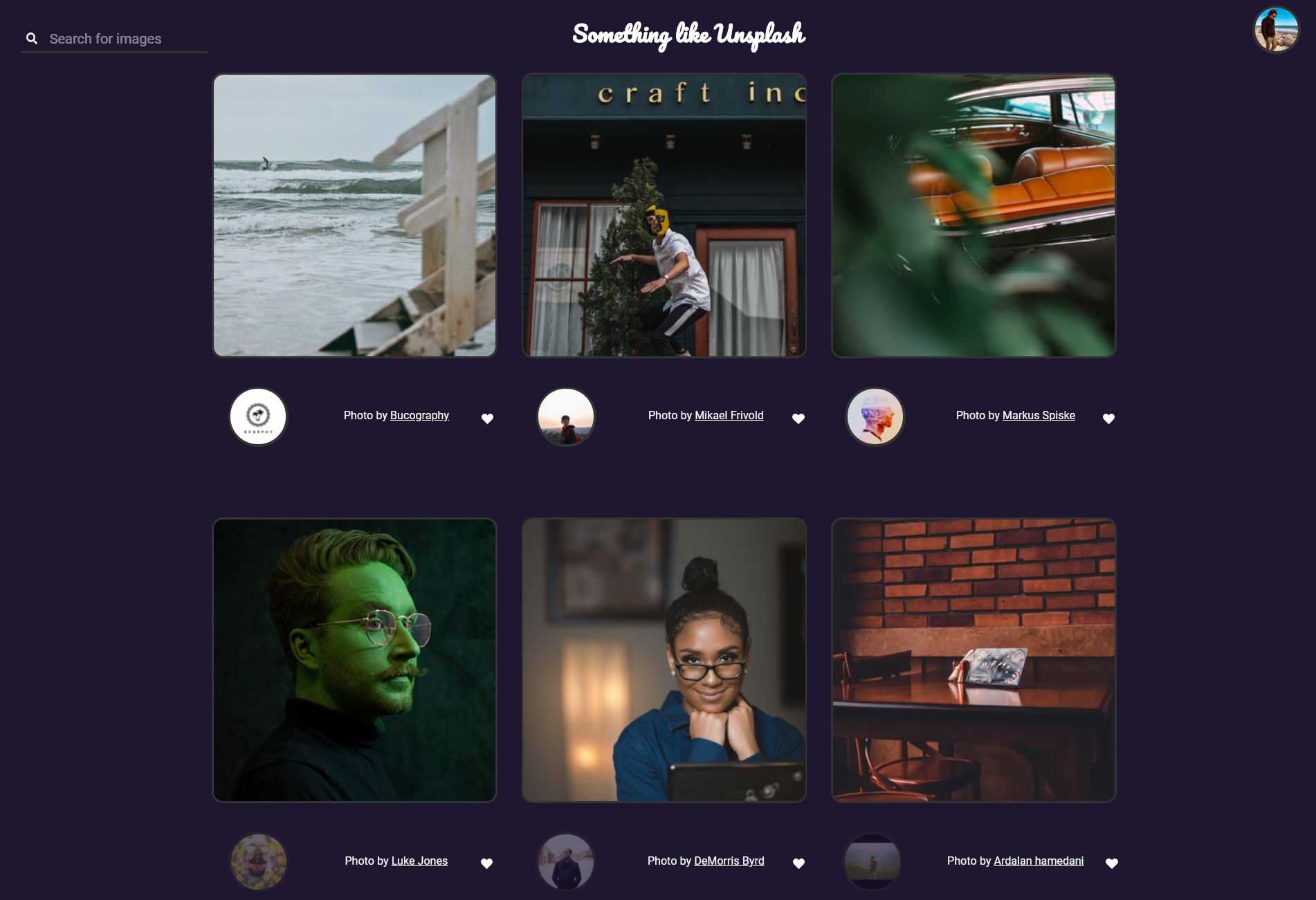The height and width of the screenshot is (900, 1316).
Task: Open the masked skateboarder photo
Action: click(664, 215)
